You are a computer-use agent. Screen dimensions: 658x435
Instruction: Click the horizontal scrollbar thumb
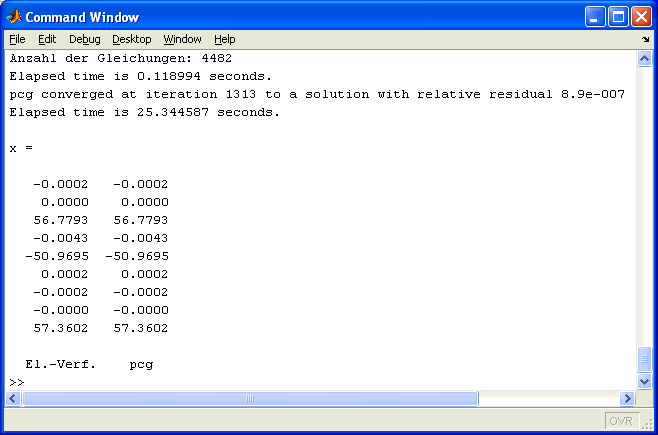[250, 398]
